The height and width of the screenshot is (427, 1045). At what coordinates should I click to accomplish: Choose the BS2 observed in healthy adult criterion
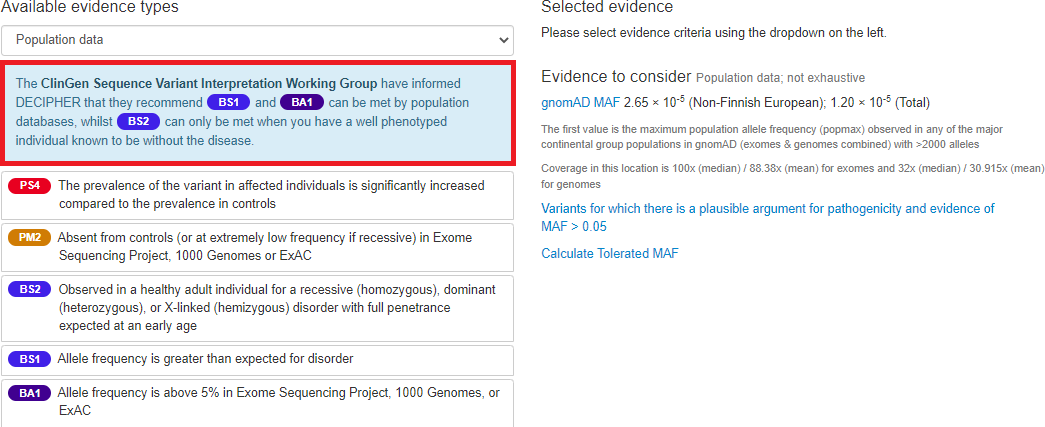tap(257, 308)
